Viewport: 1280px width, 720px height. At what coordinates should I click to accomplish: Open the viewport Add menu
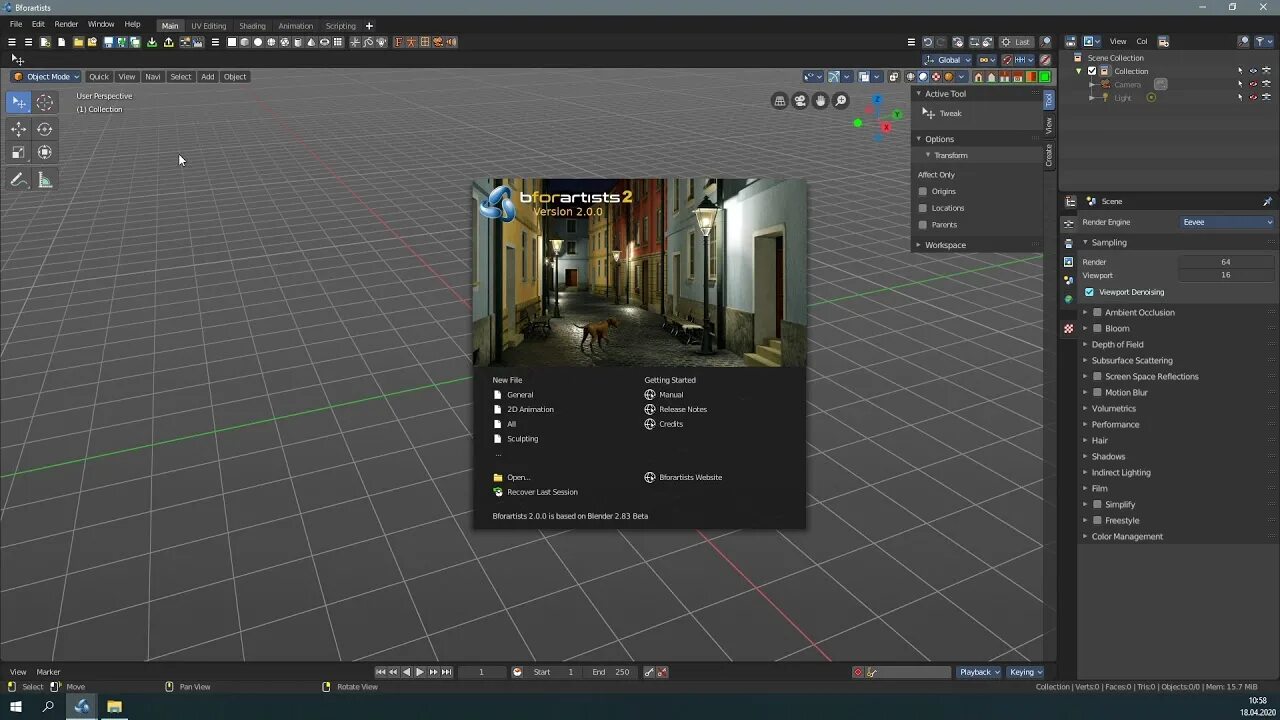coord(207,77)
